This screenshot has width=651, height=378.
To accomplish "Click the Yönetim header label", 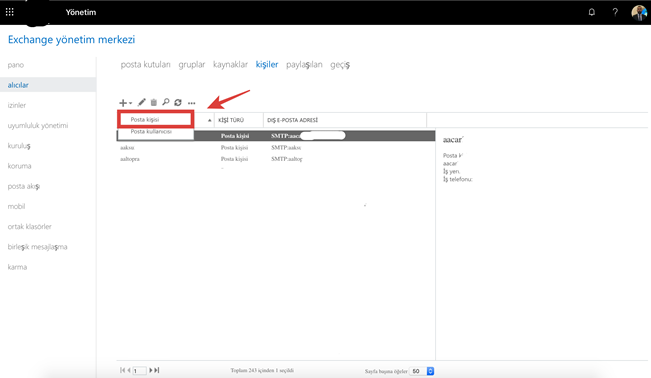I will pos(81,12).
